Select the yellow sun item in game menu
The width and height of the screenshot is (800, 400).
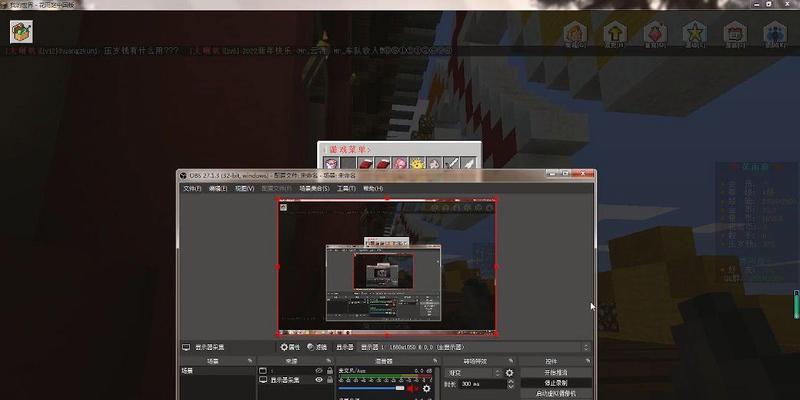click(x=417, y=164)
